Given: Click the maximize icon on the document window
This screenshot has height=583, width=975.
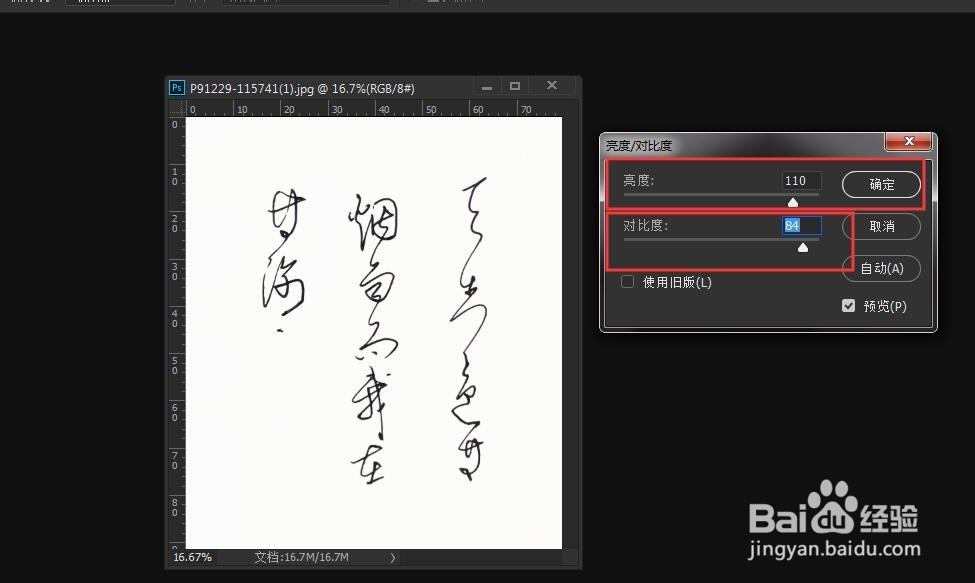Looking at the screenshot, I should click(x=515, y=87).
